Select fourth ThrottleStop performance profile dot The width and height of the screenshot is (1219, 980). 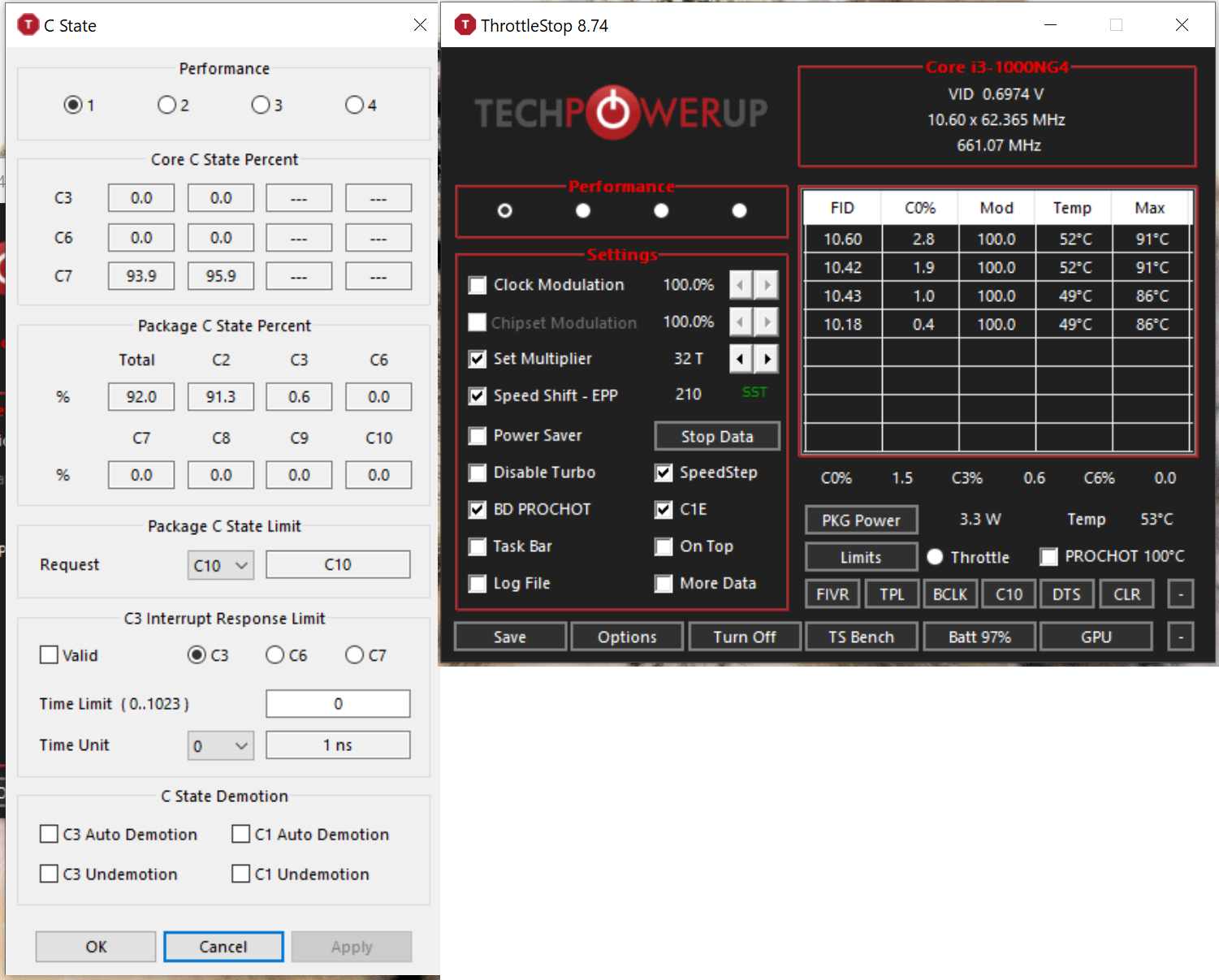739,210
